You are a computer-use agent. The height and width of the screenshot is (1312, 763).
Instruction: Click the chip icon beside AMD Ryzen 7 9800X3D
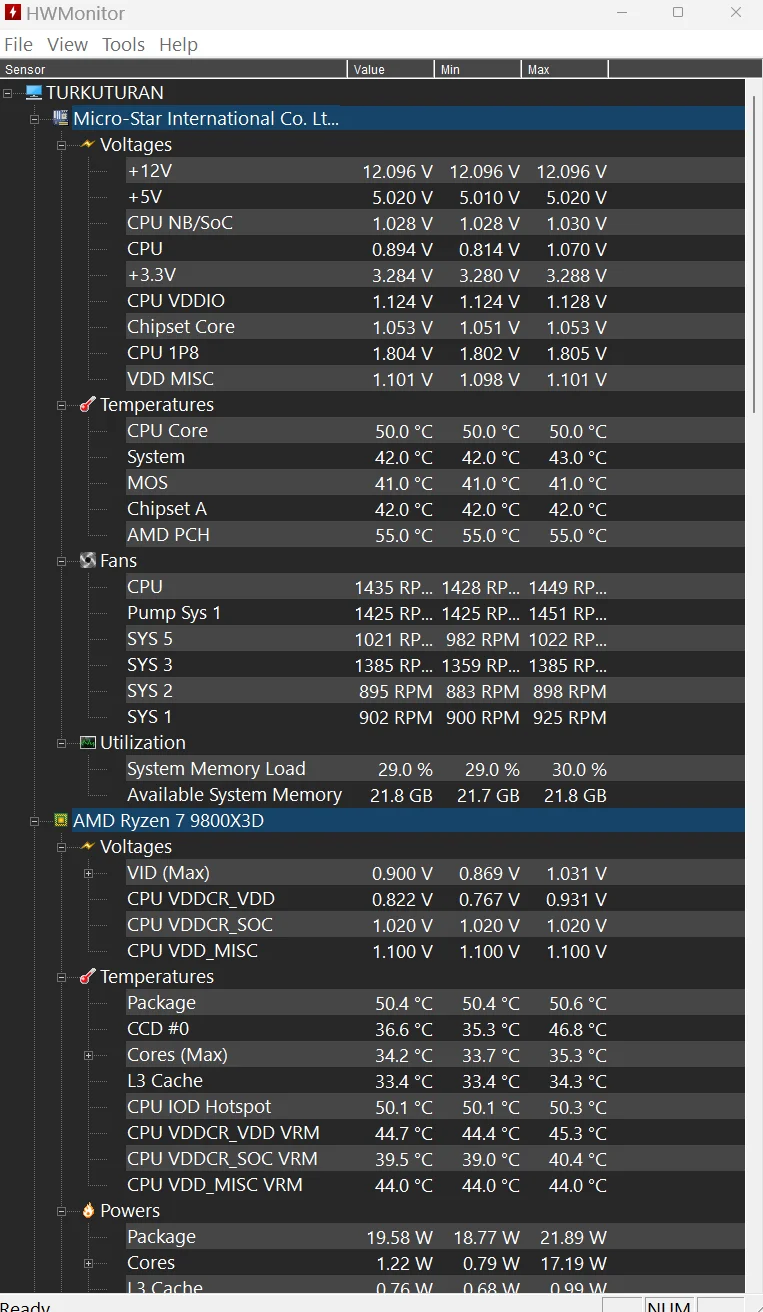(x=60, y=821)
